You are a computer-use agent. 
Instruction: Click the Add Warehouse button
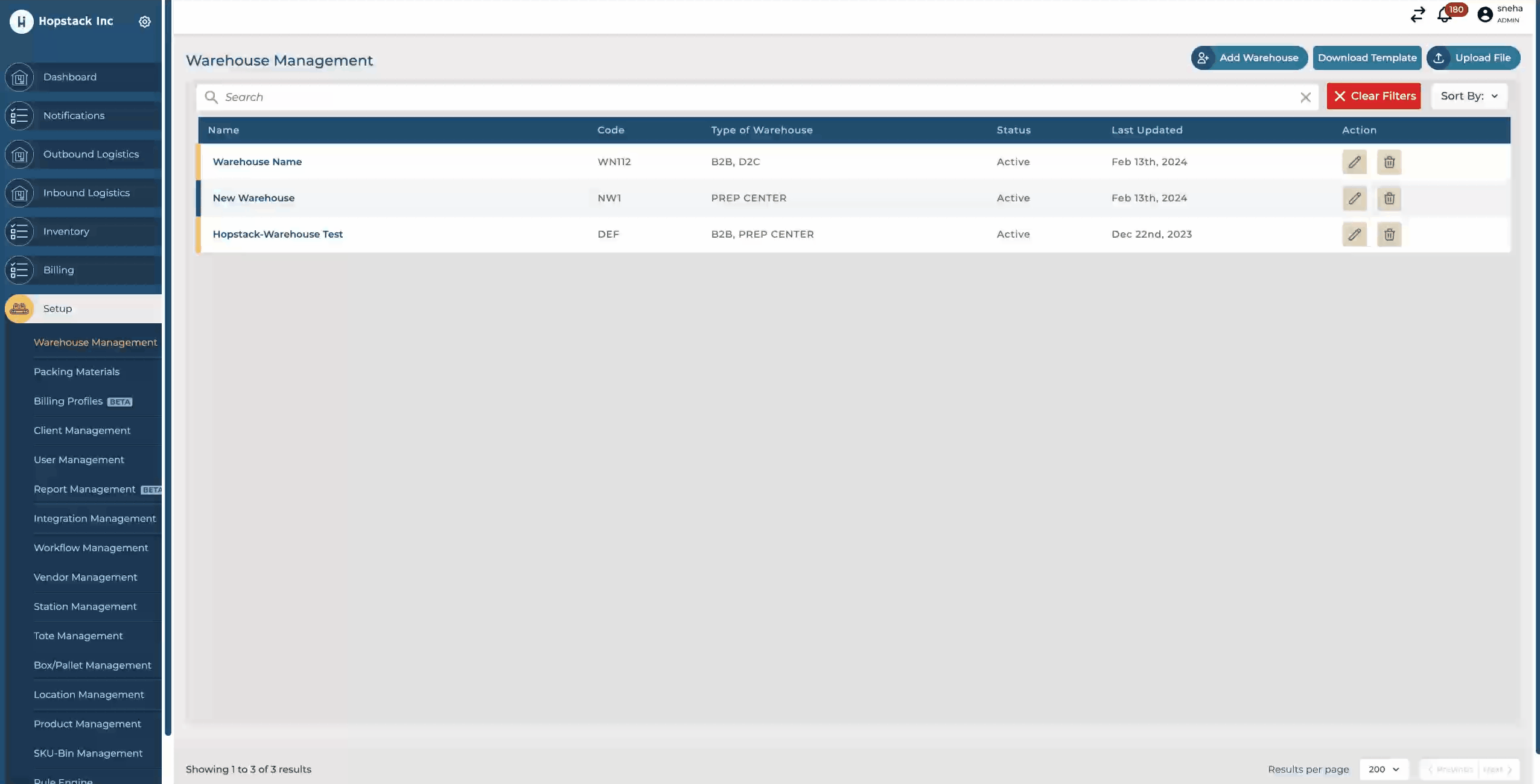pyautogui.click(x=1249, y=58)
